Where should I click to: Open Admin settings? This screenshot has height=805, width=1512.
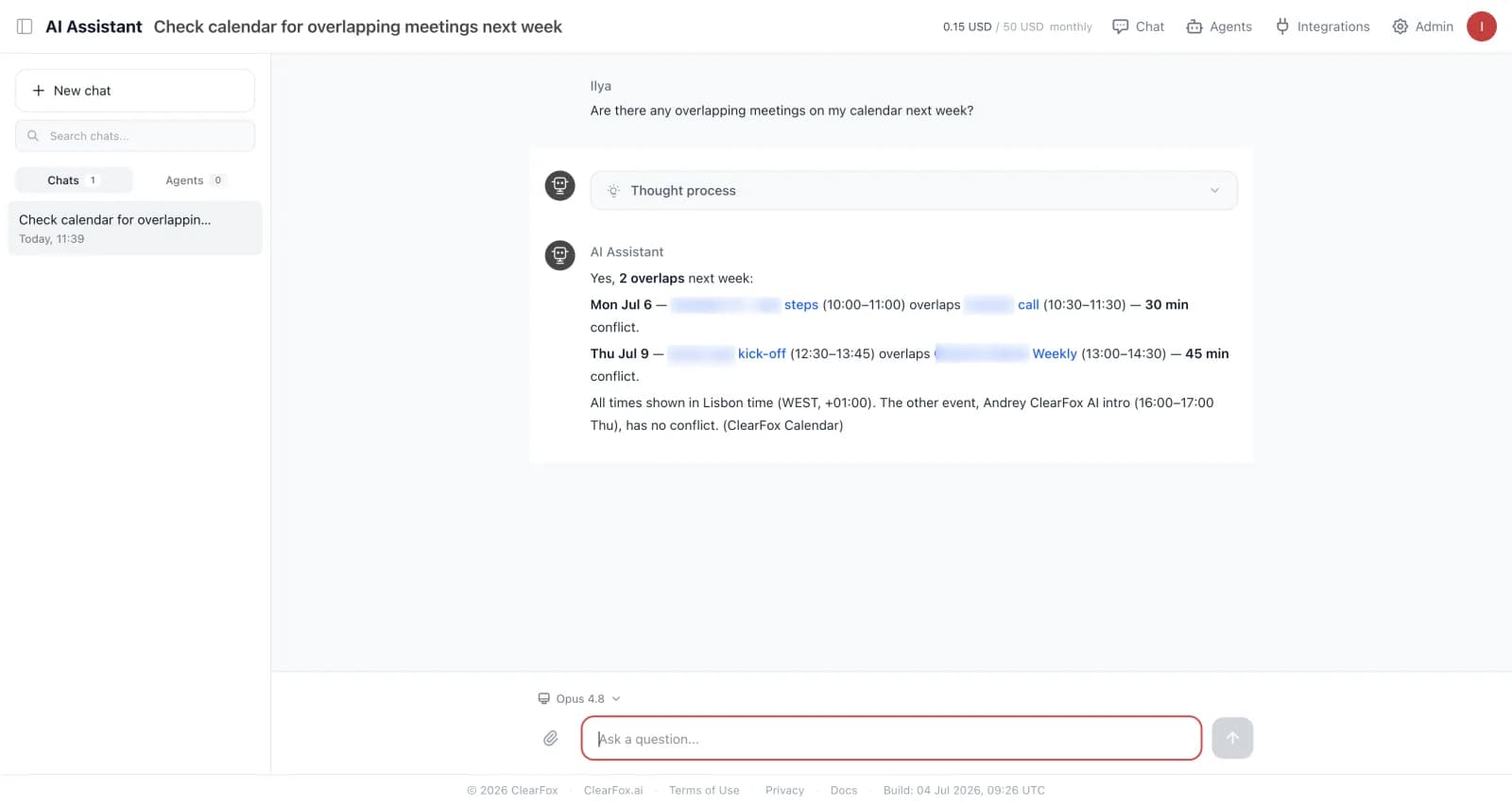1422,26
